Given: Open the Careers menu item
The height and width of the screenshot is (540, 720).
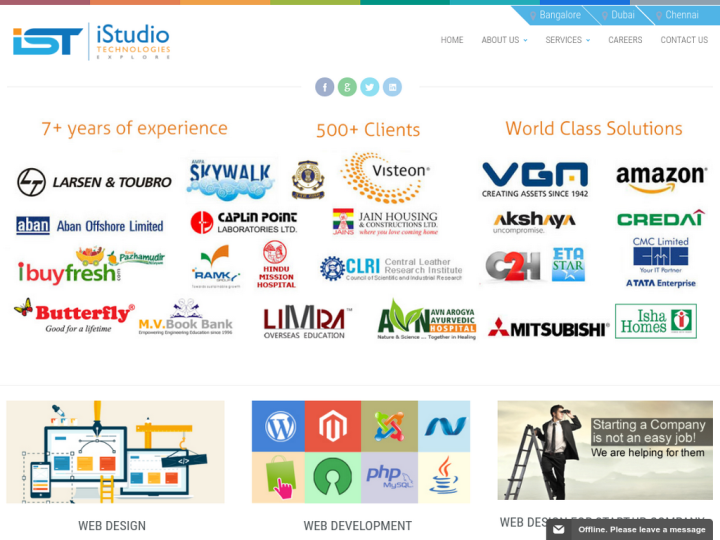Looking at the screenshot, I should 625,40.
